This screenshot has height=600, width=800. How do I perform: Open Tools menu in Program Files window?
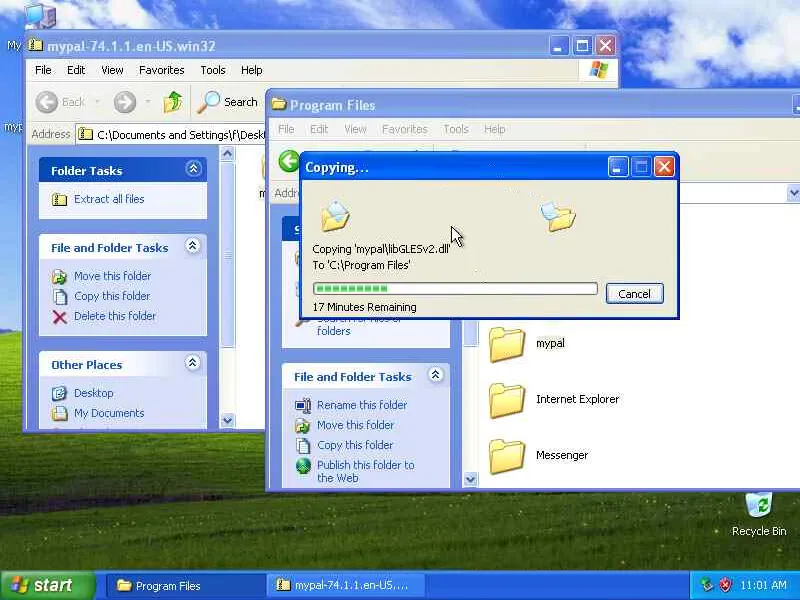coord(456,129)
